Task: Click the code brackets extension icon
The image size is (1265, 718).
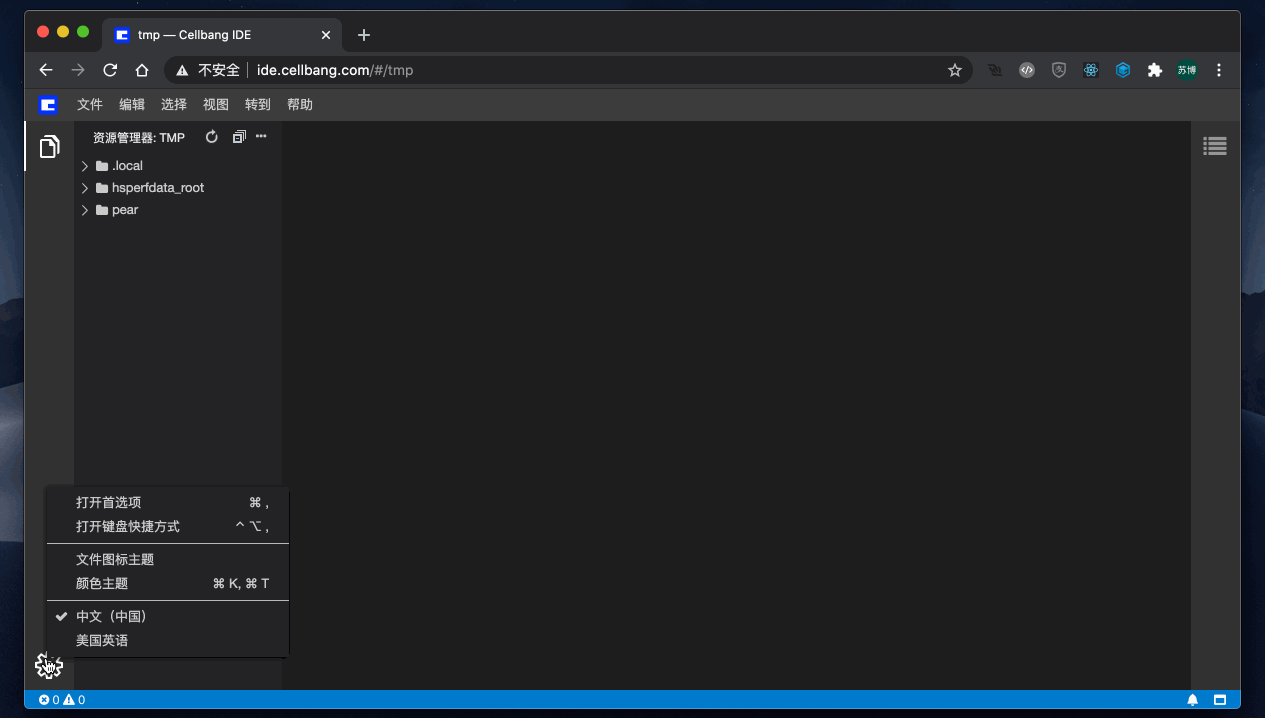Action: 1027,70
